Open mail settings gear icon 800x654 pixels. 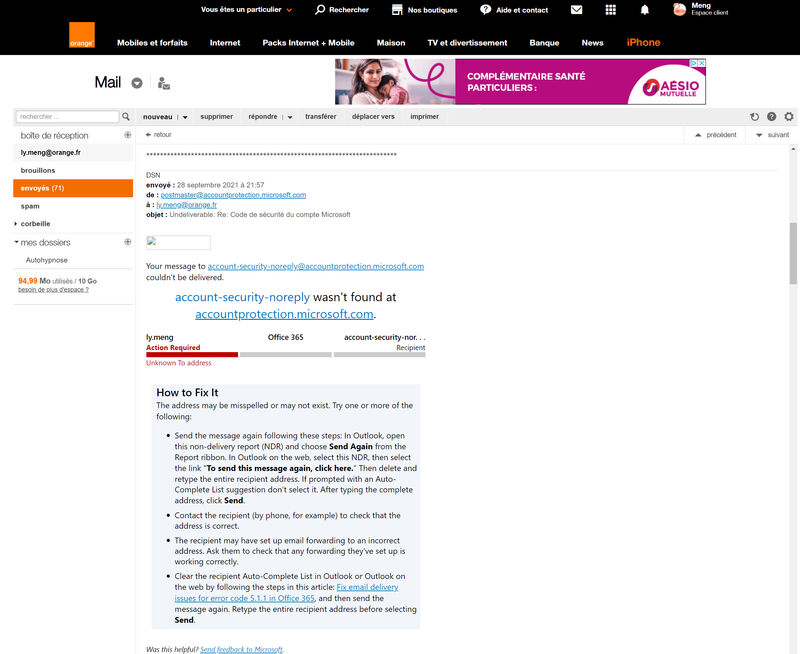789,117
